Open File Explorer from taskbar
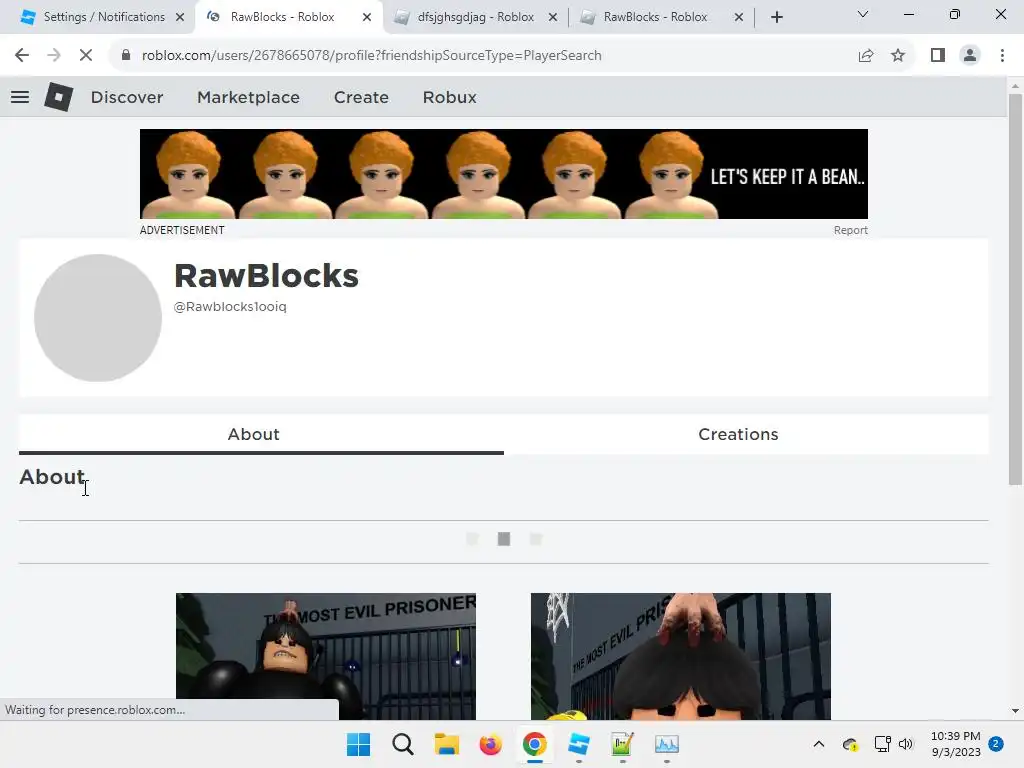The width and height of the screenshot is (1024, 768). 447,744
